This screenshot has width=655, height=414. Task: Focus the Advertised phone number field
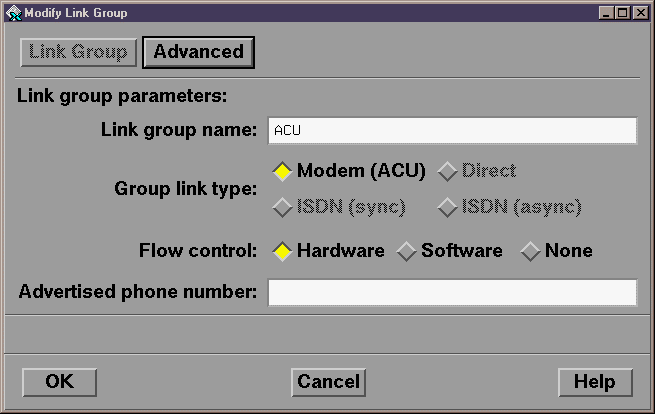[452, 293]
